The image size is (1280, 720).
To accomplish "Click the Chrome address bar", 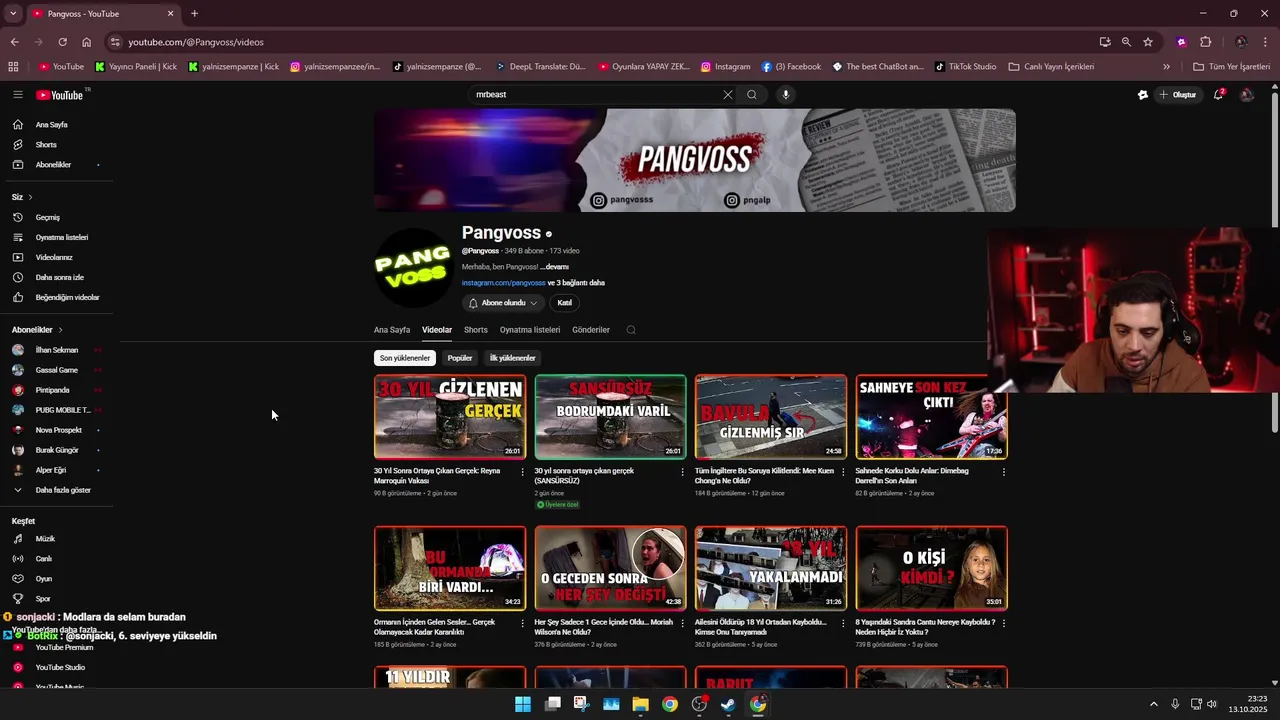I will (600, 42).
